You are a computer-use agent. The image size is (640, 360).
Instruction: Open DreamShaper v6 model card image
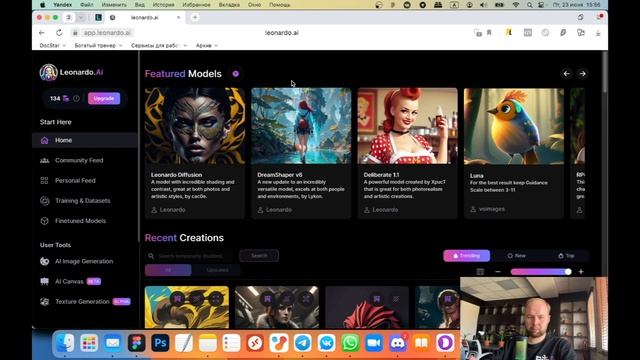click(x=301, y=126)
